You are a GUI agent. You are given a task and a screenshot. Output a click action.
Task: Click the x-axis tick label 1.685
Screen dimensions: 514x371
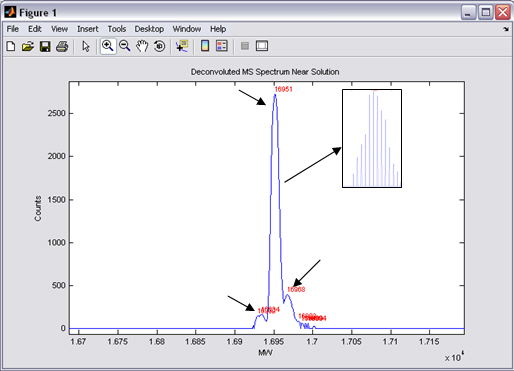(x=195, y=342)
